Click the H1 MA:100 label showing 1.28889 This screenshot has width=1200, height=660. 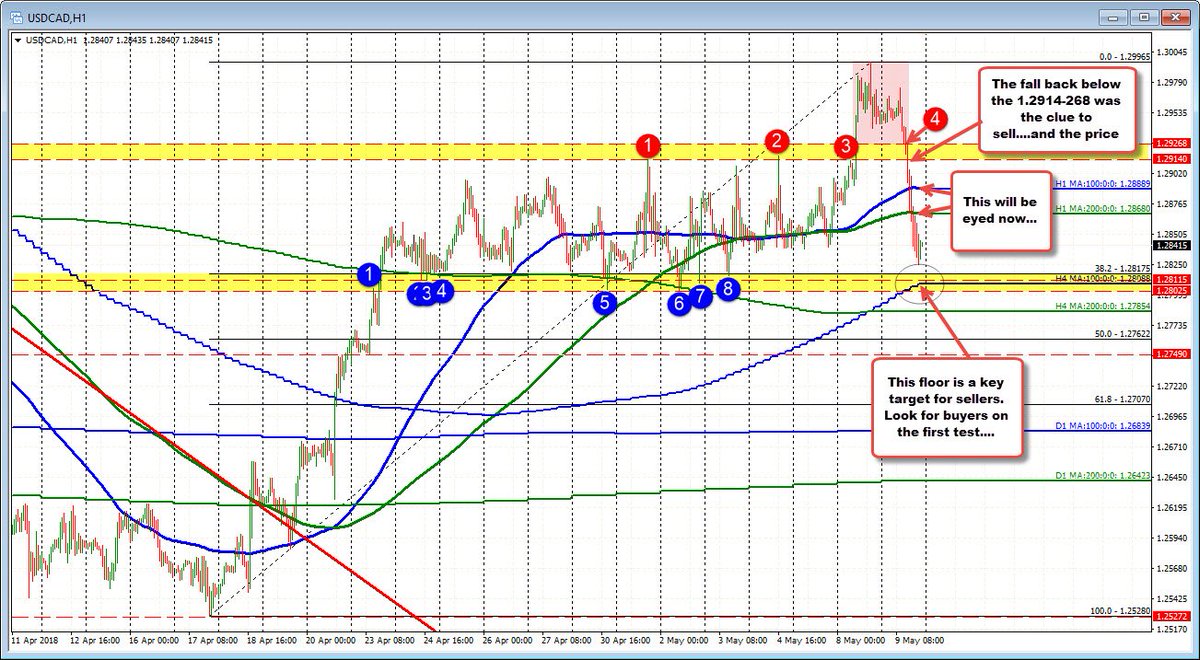1101,185
